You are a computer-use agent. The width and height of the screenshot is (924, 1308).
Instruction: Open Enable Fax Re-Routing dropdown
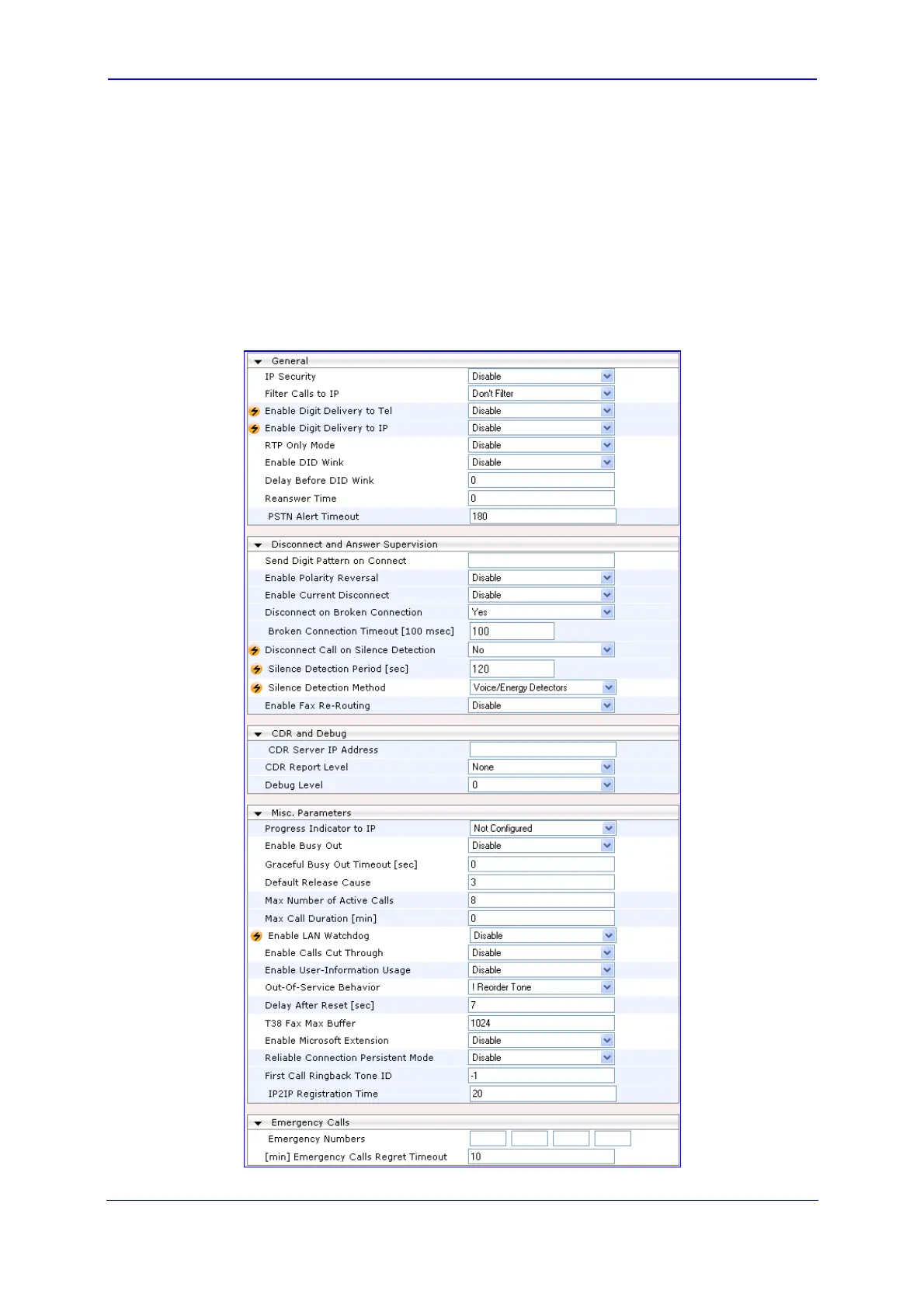tap(541, 706)
